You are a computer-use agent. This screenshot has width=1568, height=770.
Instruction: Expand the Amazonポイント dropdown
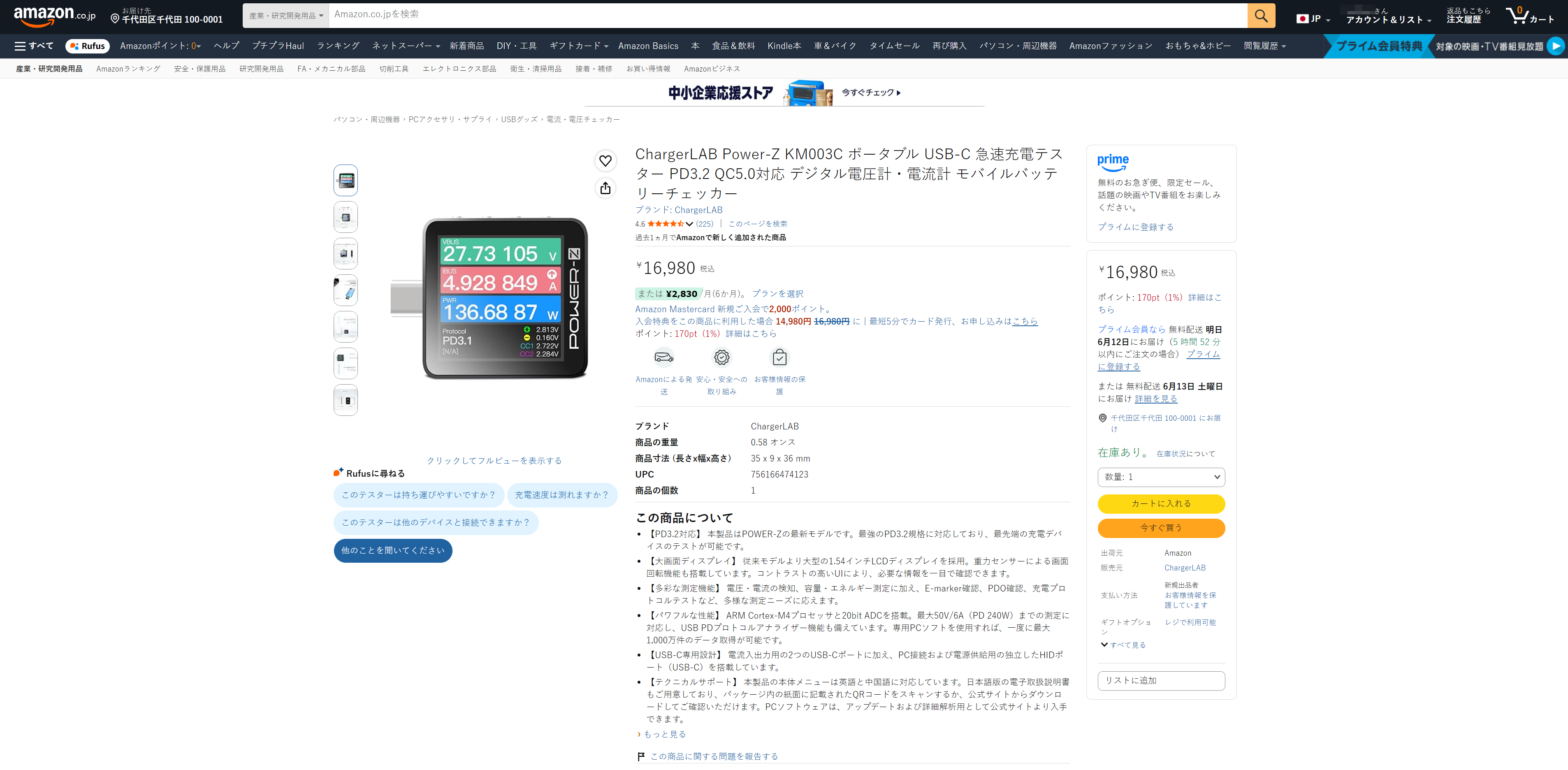pyautogui.click(x=160, y=46)
